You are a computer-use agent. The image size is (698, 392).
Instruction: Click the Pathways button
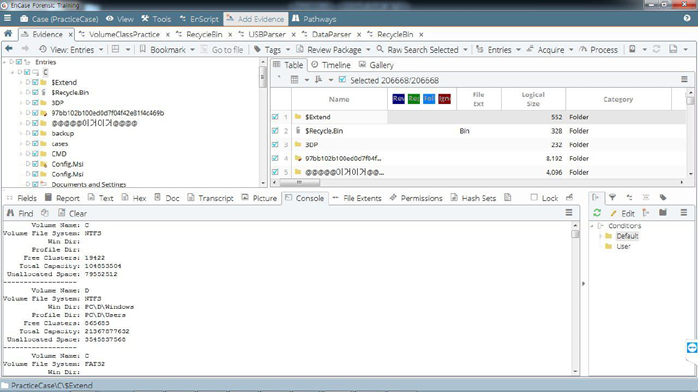[314, 19]
